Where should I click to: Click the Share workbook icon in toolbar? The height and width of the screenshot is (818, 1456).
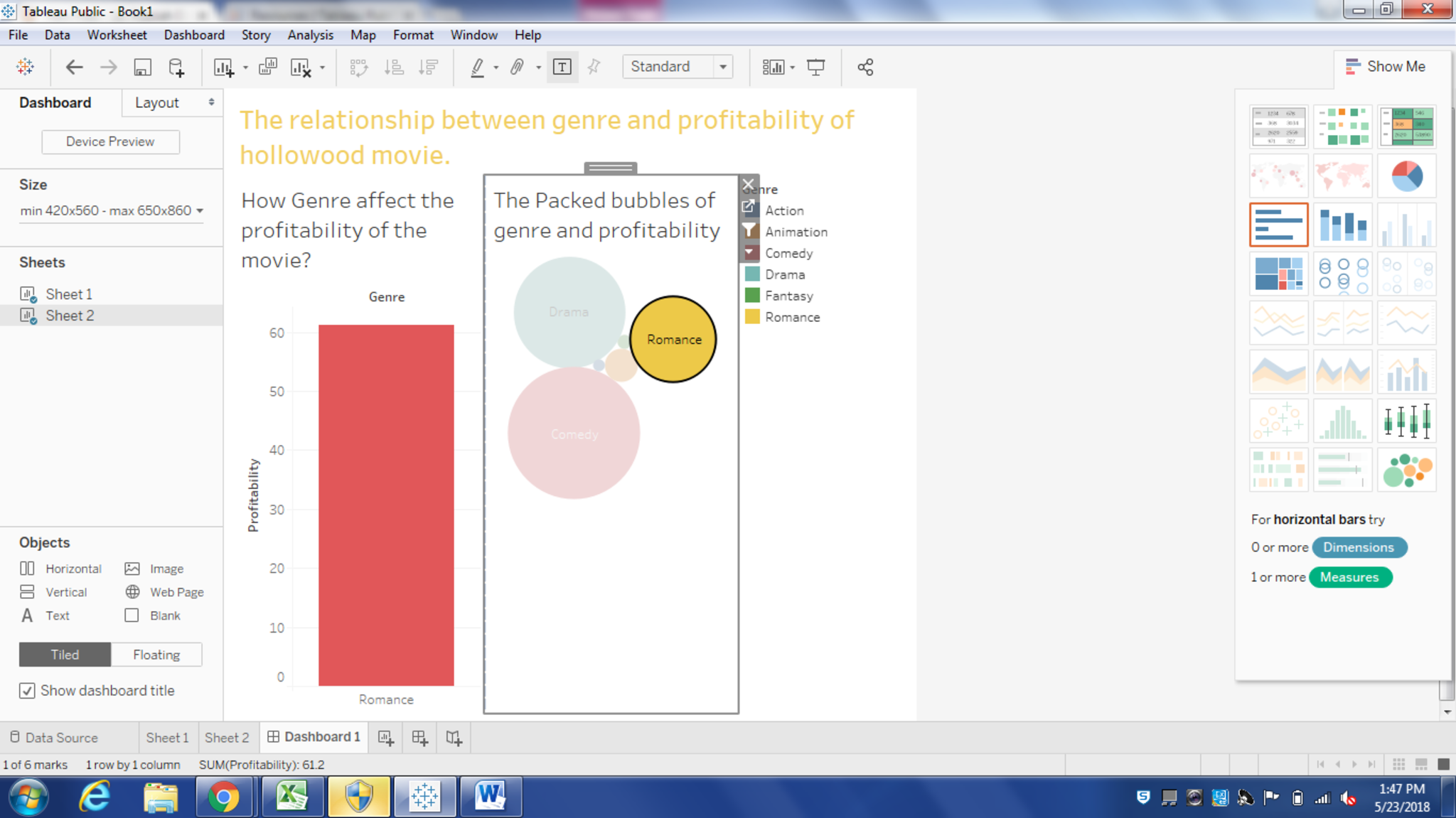(864, 67)
